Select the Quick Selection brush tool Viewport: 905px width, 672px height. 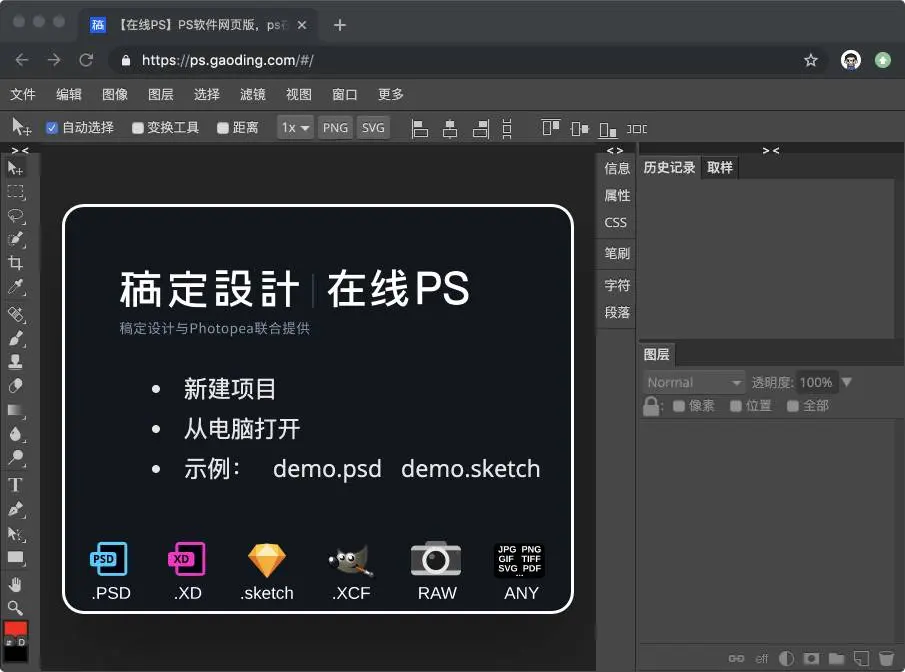click(x=16, y=240)
